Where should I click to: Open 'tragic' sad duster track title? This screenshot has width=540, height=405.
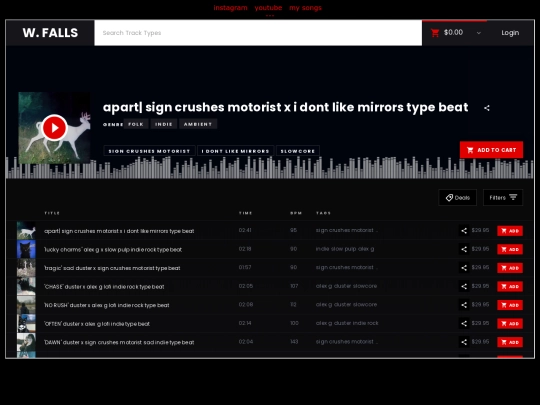(112, 268)
